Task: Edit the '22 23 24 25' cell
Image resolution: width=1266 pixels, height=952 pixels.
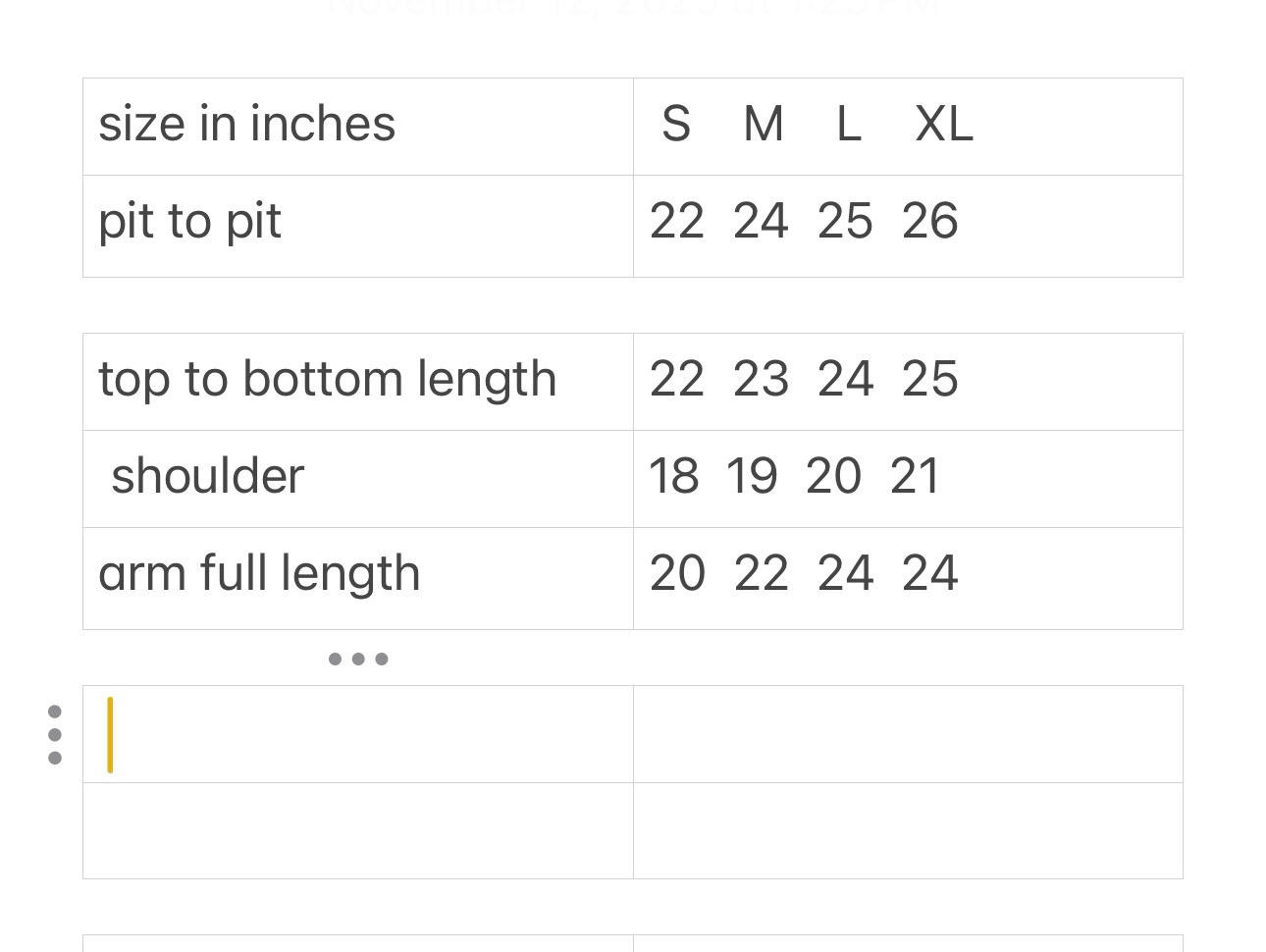Action: pyautogui.click(x=907, y=381)
